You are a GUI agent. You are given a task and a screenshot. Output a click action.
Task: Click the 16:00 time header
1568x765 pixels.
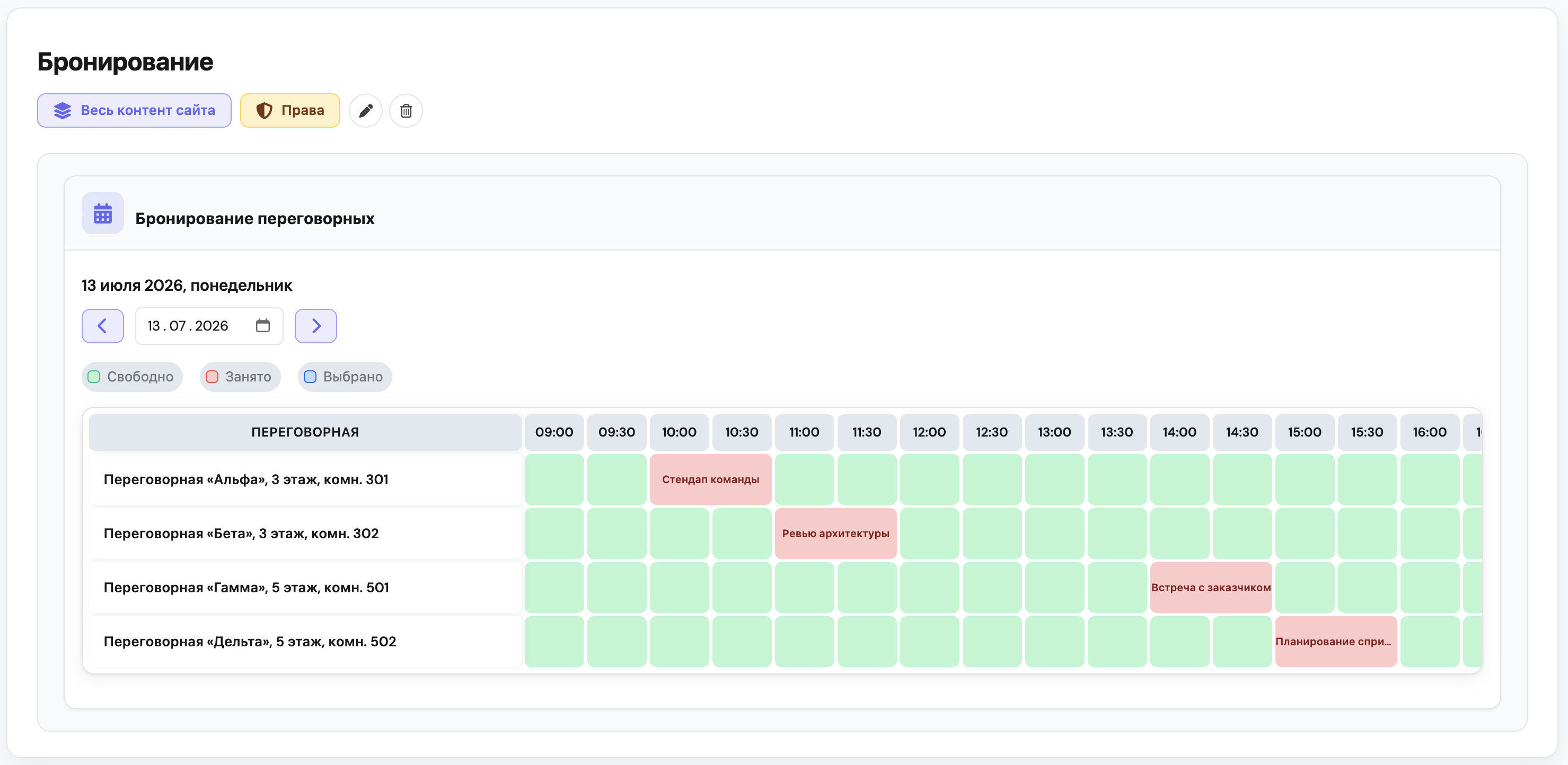(1430, 432)
